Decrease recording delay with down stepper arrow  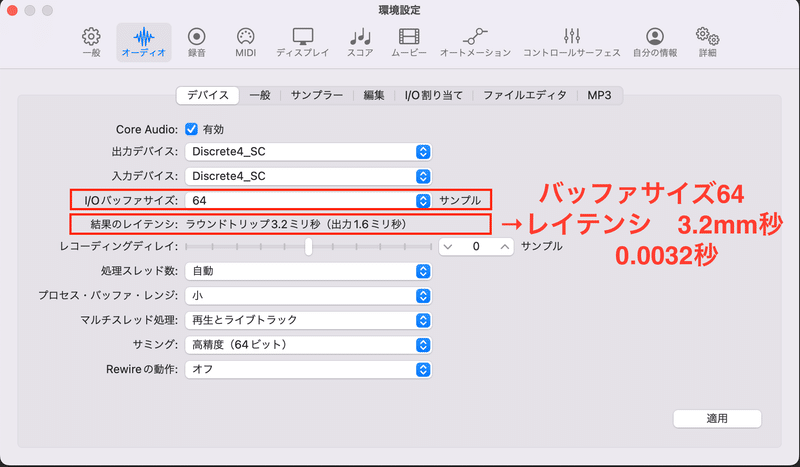448,247
